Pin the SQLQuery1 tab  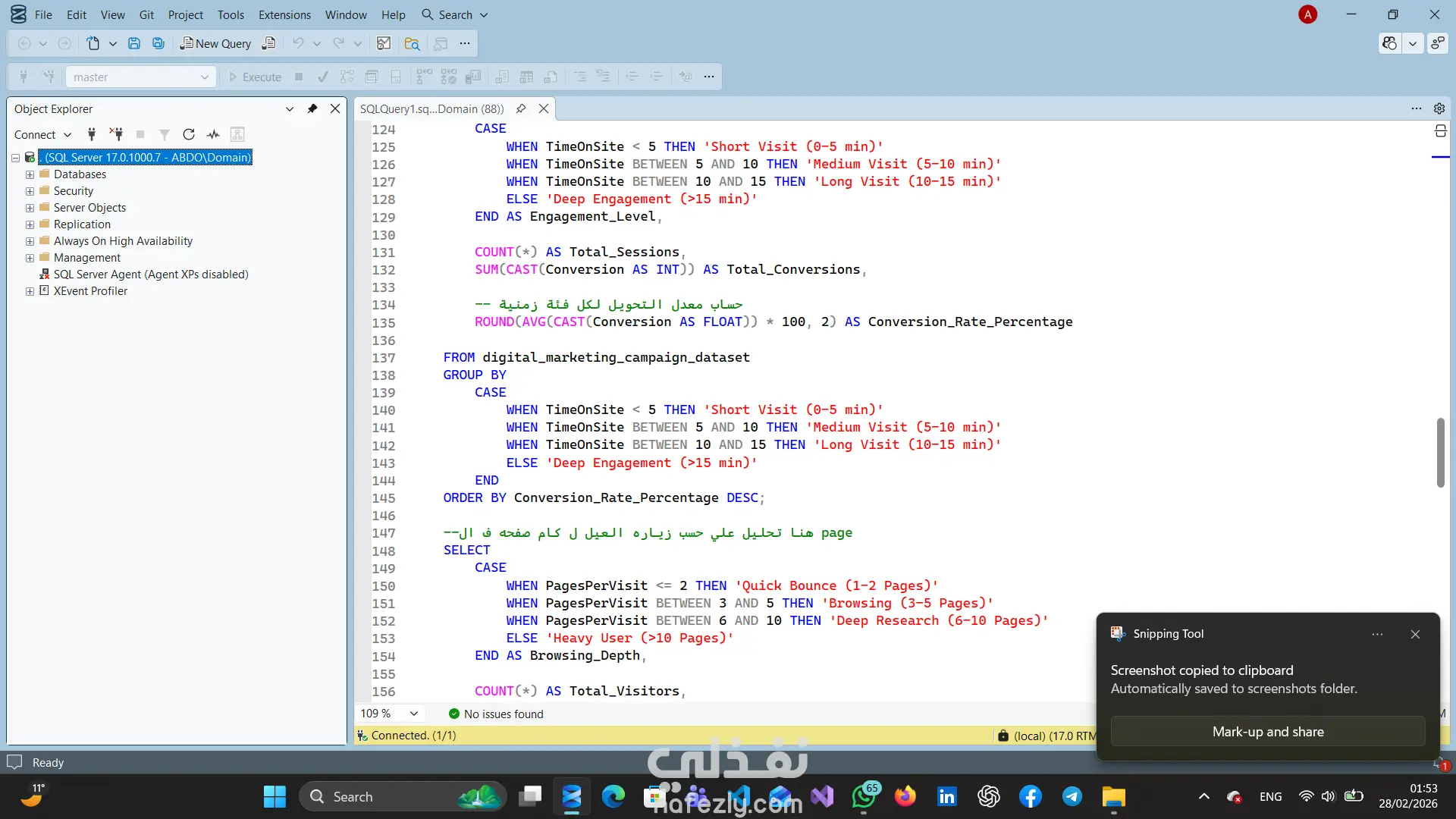pyautogui.click(x=521, y=108)
